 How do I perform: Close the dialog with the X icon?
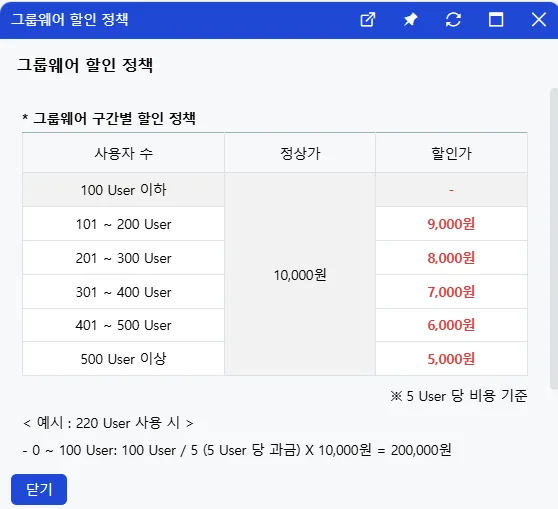click(x=539, y=20)
